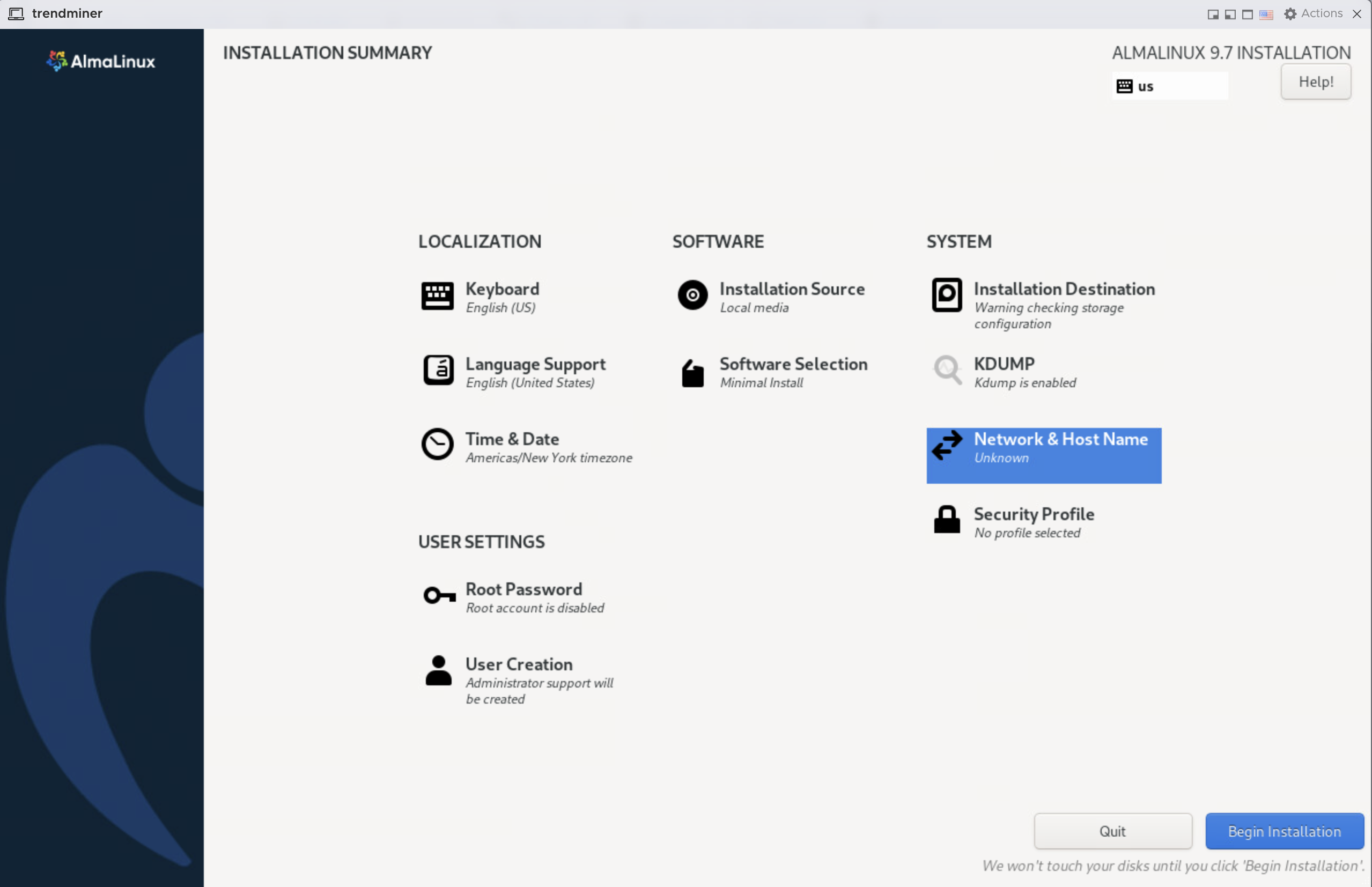
Task: Open Root Password key icon
Action: [x=439, y=595]
